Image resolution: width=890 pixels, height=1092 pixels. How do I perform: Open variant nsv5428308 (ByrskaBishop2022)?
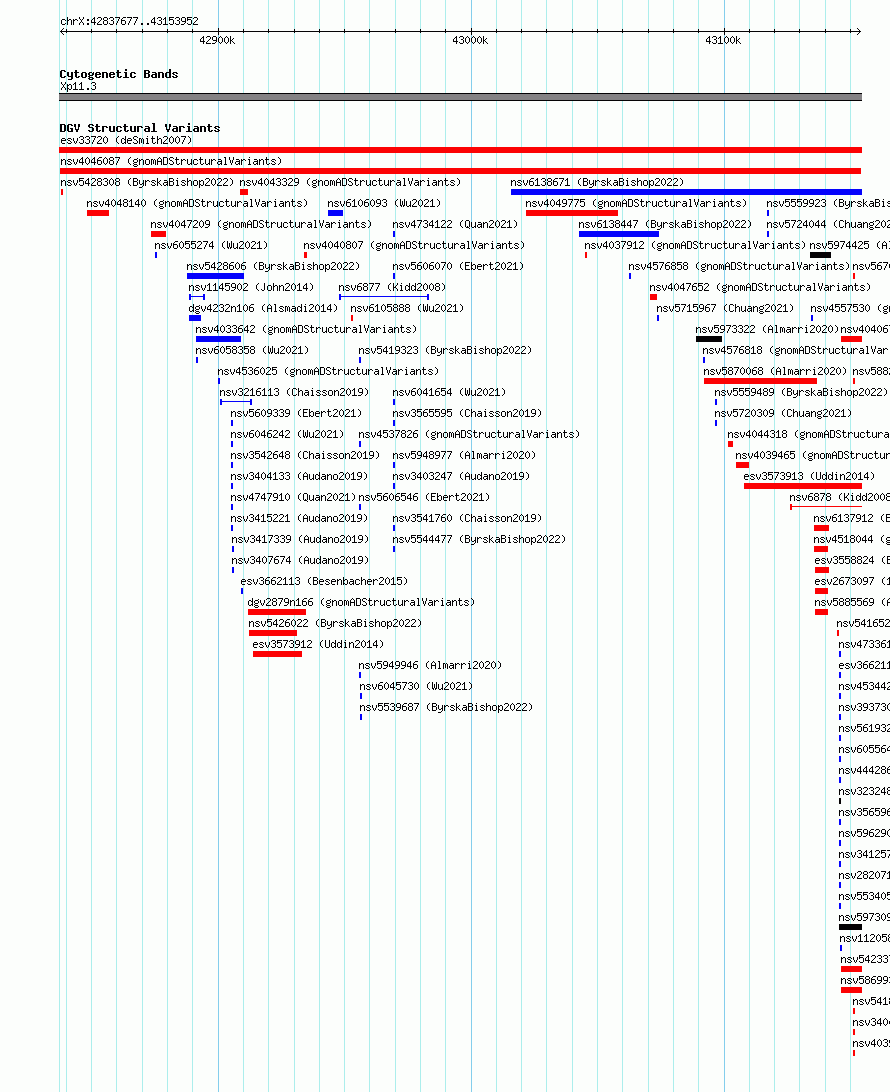pyautogui.click(x=147, y=182)
